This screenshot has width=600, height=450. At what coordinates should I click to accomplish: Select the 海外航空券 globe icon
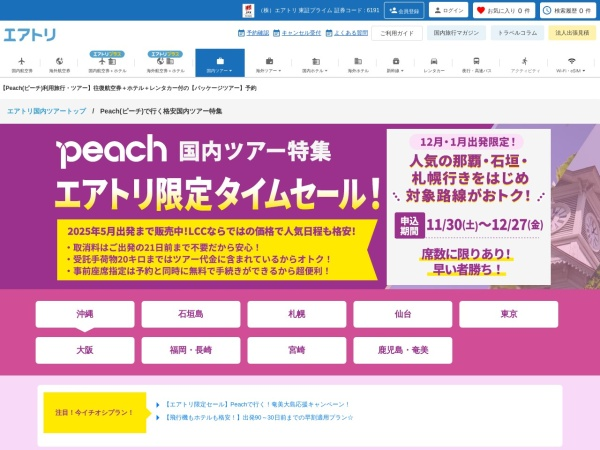[59, 61]
